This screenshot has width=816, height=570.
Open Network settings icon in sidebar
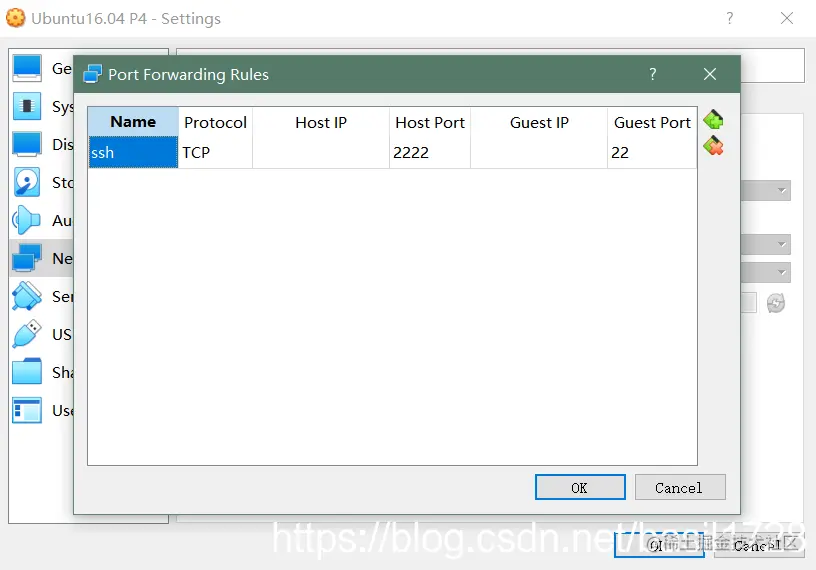click(x=27, y=258)
